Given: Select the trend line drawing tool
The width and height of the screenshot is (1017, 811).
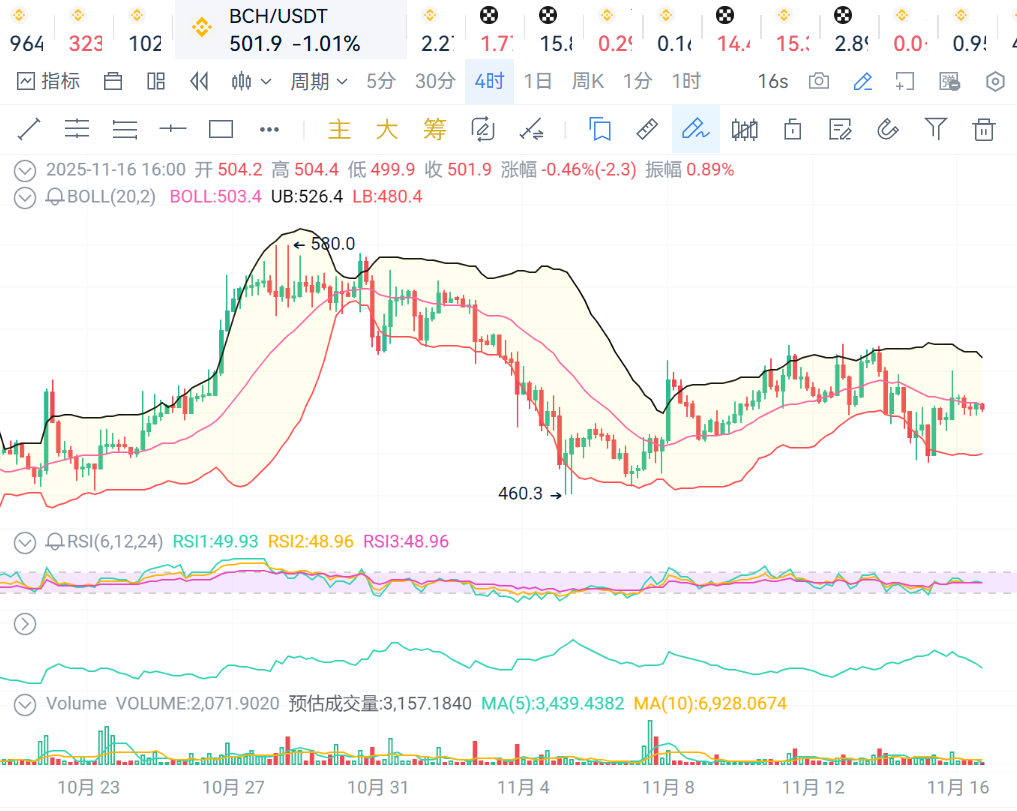Looking at the screenshot, I should coord(28,129).
